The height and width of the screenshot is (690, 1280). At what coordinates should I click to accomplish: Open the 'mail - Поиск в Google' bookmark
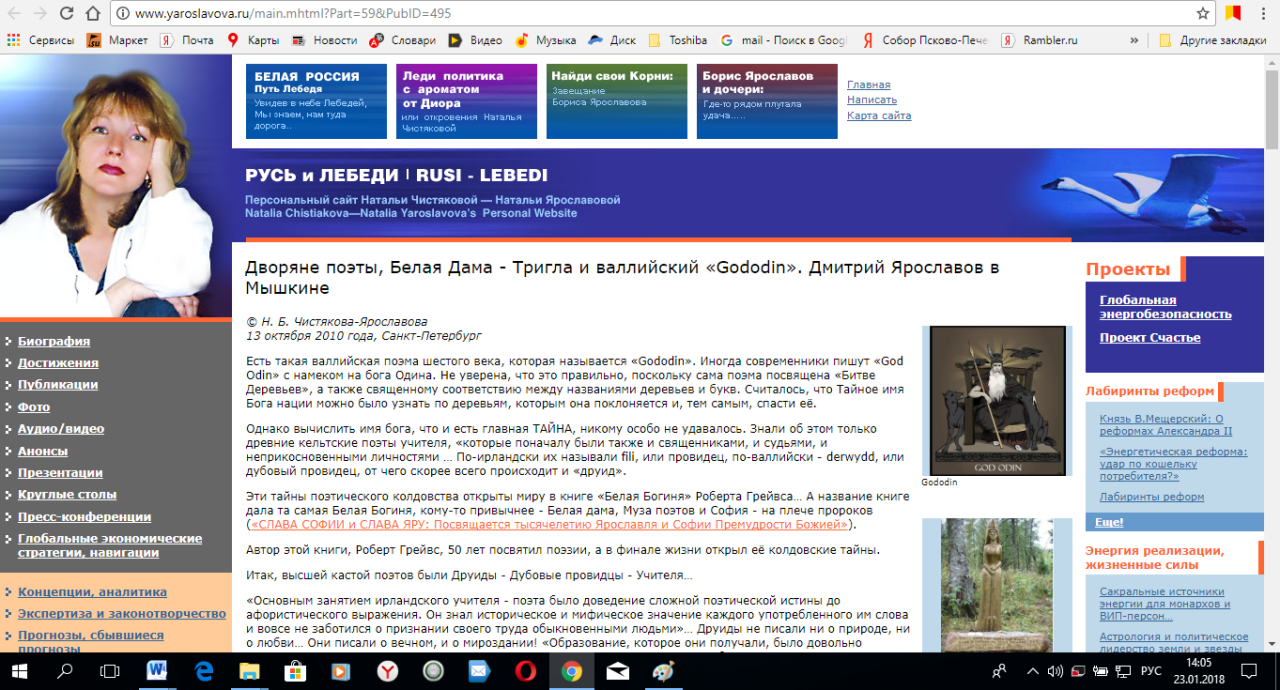[x=783, y=40]
